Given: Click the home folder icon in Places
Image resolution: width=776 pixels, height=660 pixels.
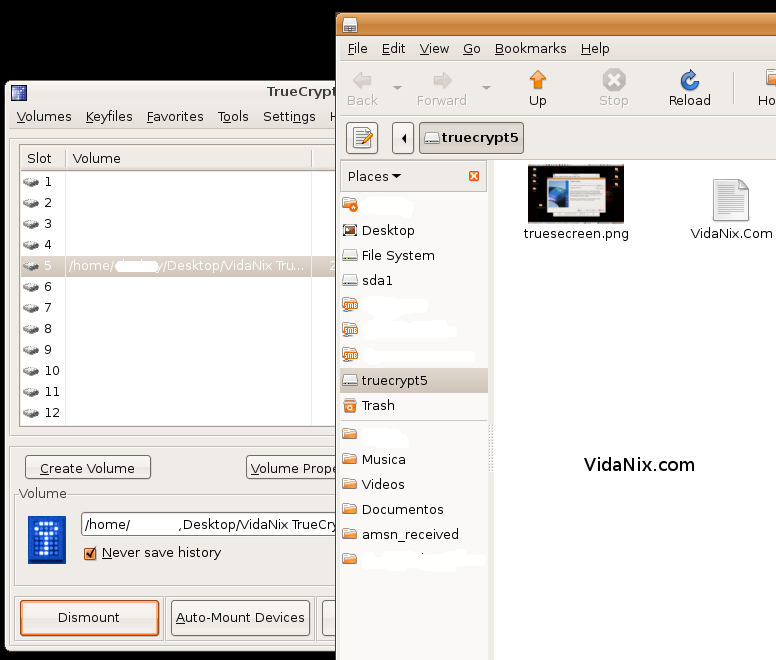Looking at the screenshot, I should point(350,204).
